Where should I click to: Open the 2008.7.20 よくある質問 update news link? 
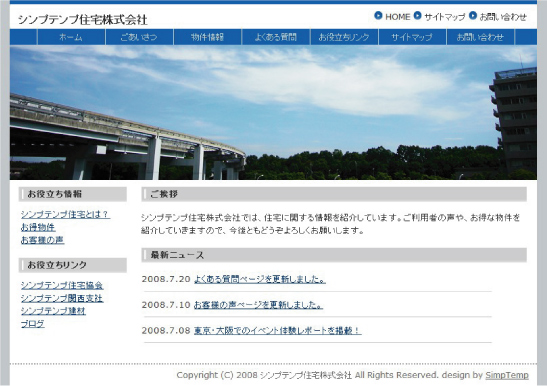[260, 279]
